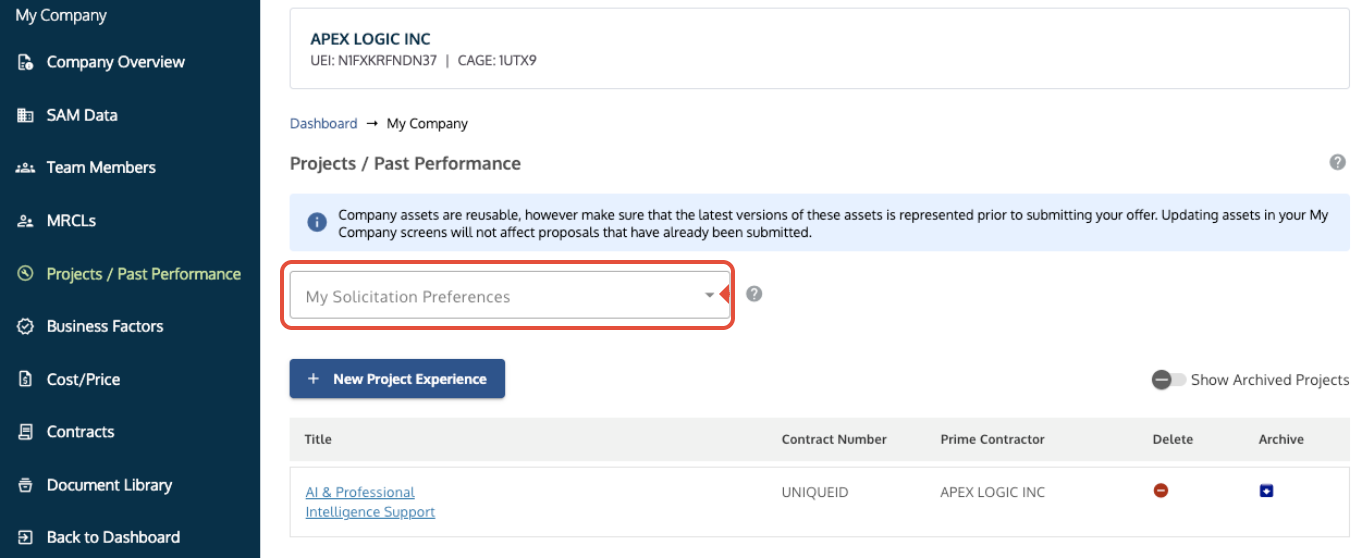Click APEX LOGIC INC prime contractor cell
Viewport: 1362px width, 558px height.
[993, 492]
